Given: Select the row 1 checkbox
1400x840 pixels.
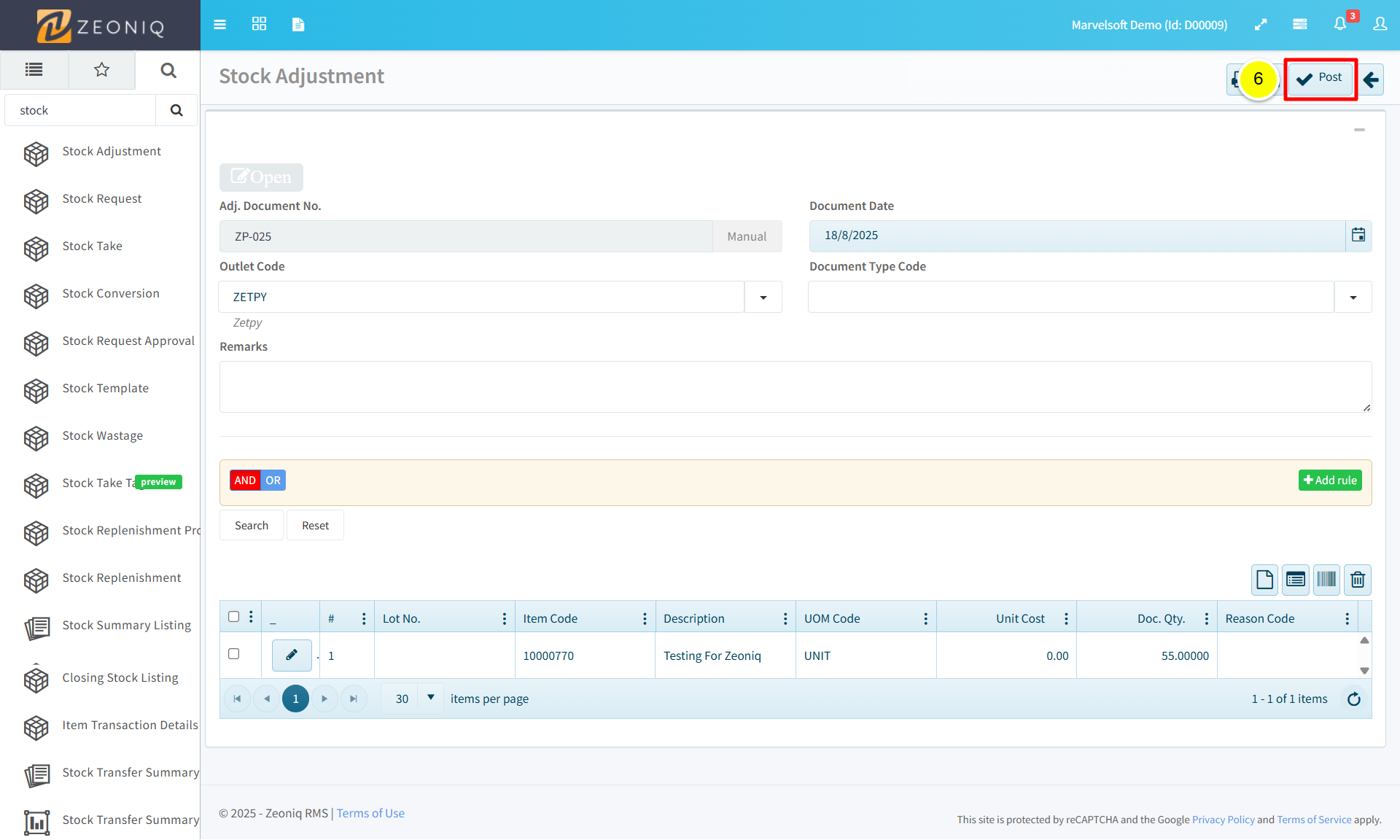Looking at the screenshot, I should pos(233,654).
